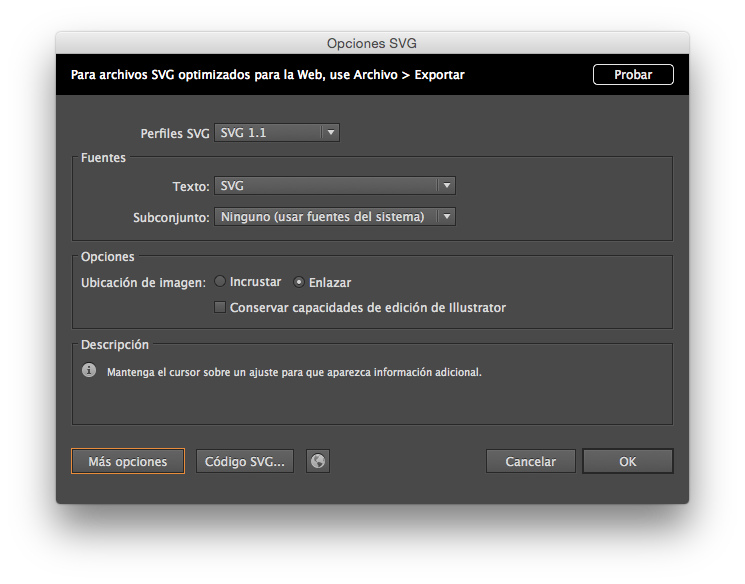Click the 'Ubicación de imagen:' label
This screenshot has width=745, height=584.
143,283
